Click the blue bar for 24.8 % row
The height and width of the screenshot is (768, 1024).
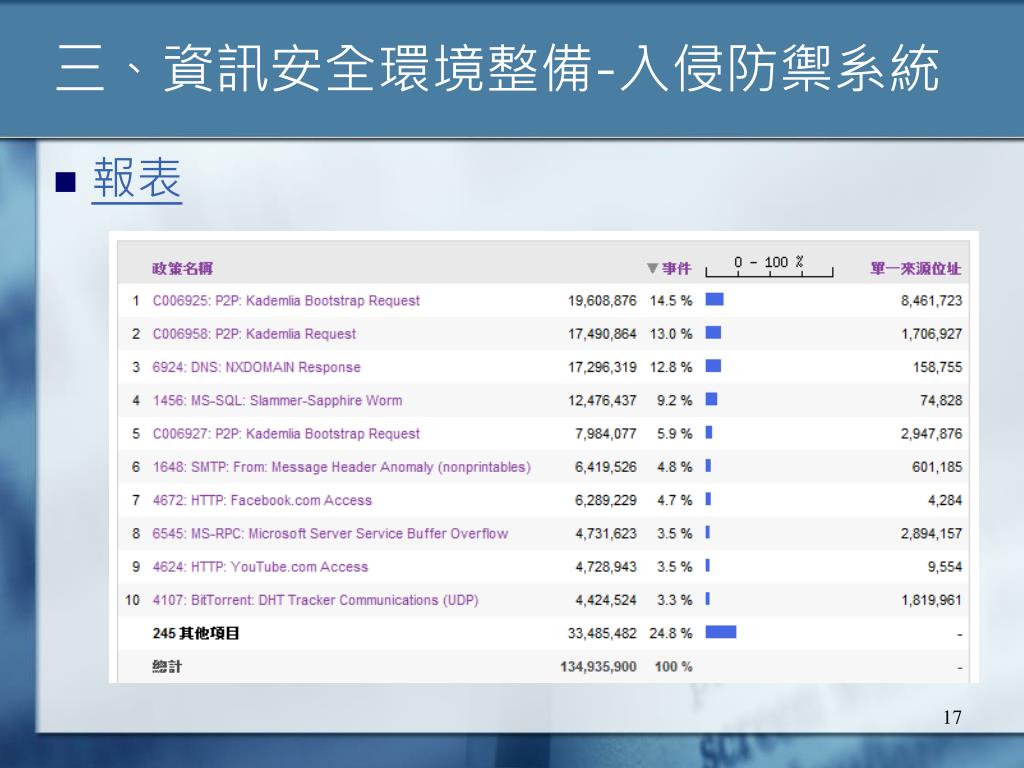[x=721, y=632]
